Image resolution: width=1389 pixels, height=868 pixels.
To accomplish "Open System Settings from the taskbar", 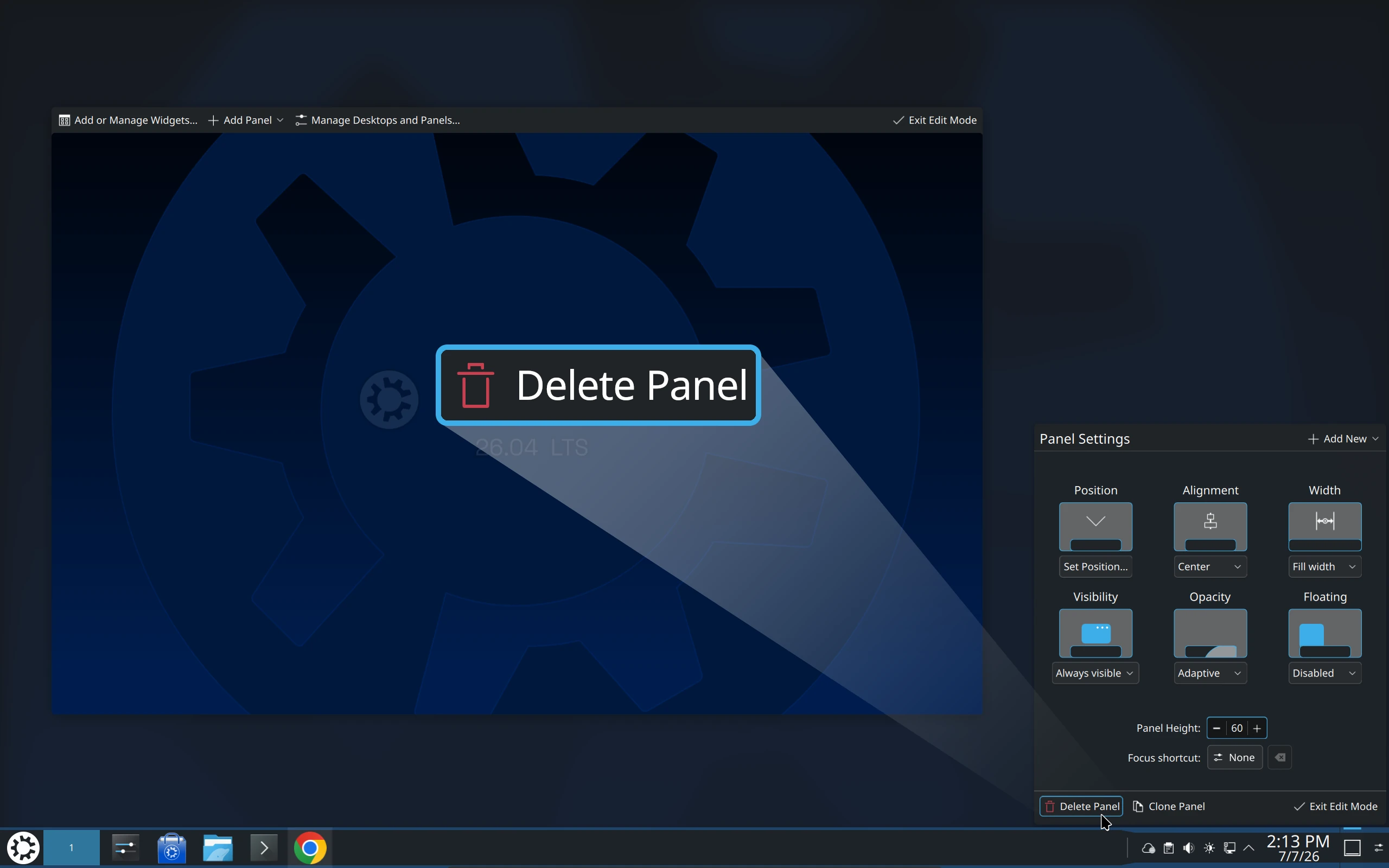I will click(x=126, y=847).
